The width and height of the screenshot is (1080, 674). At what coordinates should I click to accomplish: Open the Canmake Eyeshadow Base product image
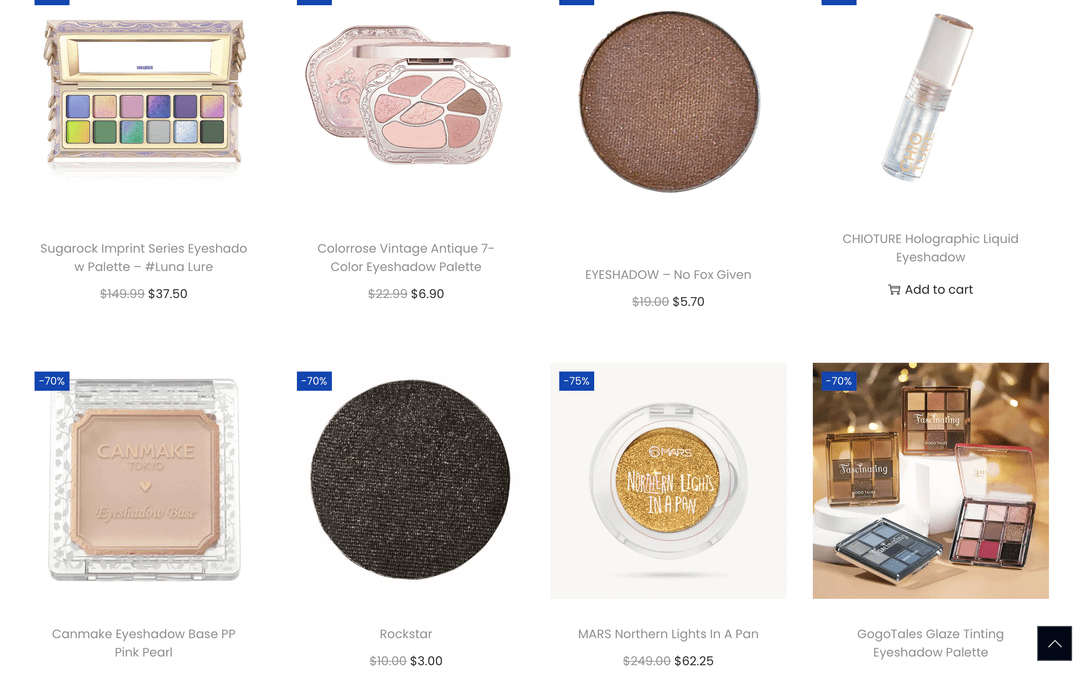144,481
